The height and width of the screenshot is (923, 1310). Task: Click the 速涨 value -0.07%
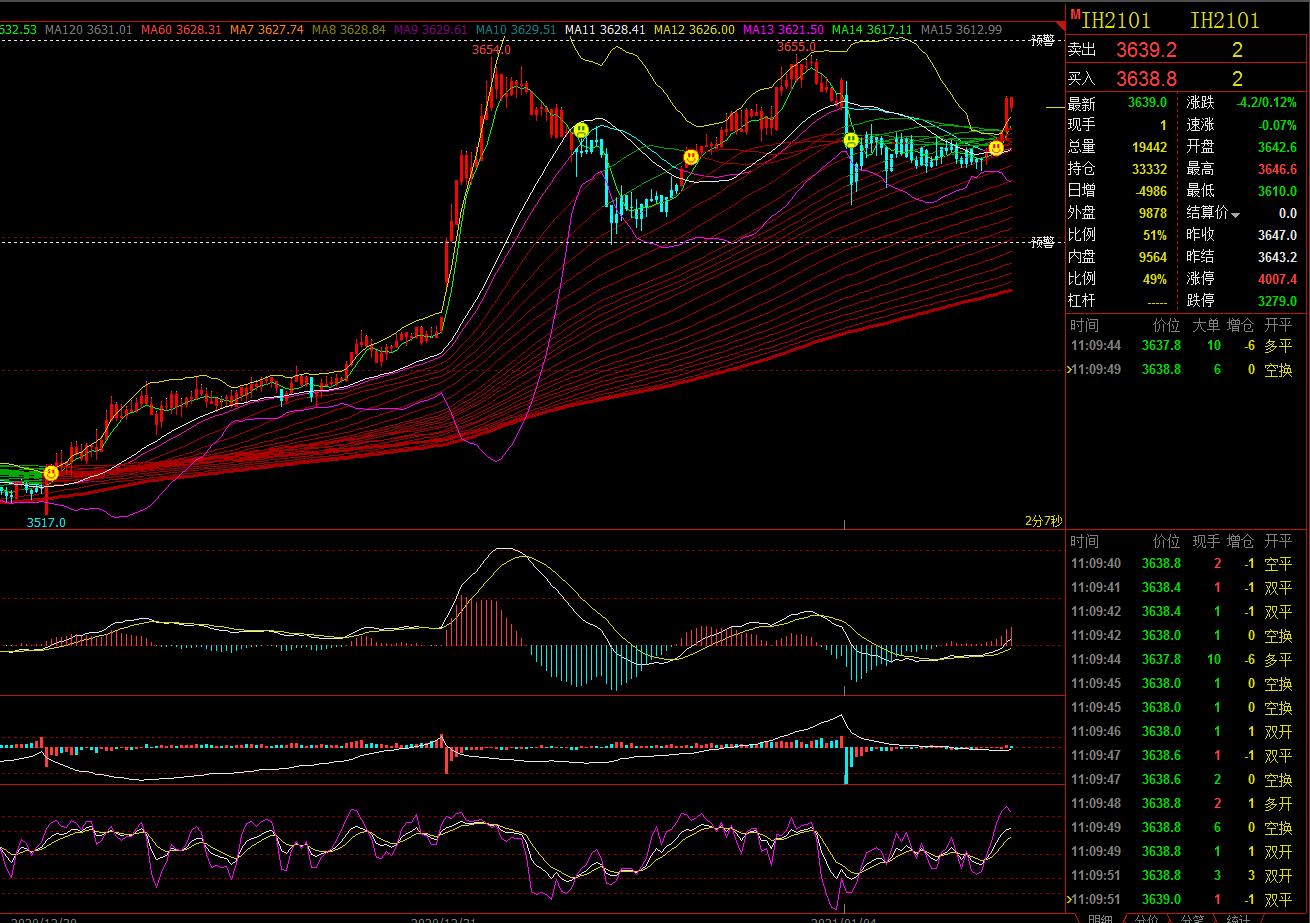click(x=1278, y=125)
